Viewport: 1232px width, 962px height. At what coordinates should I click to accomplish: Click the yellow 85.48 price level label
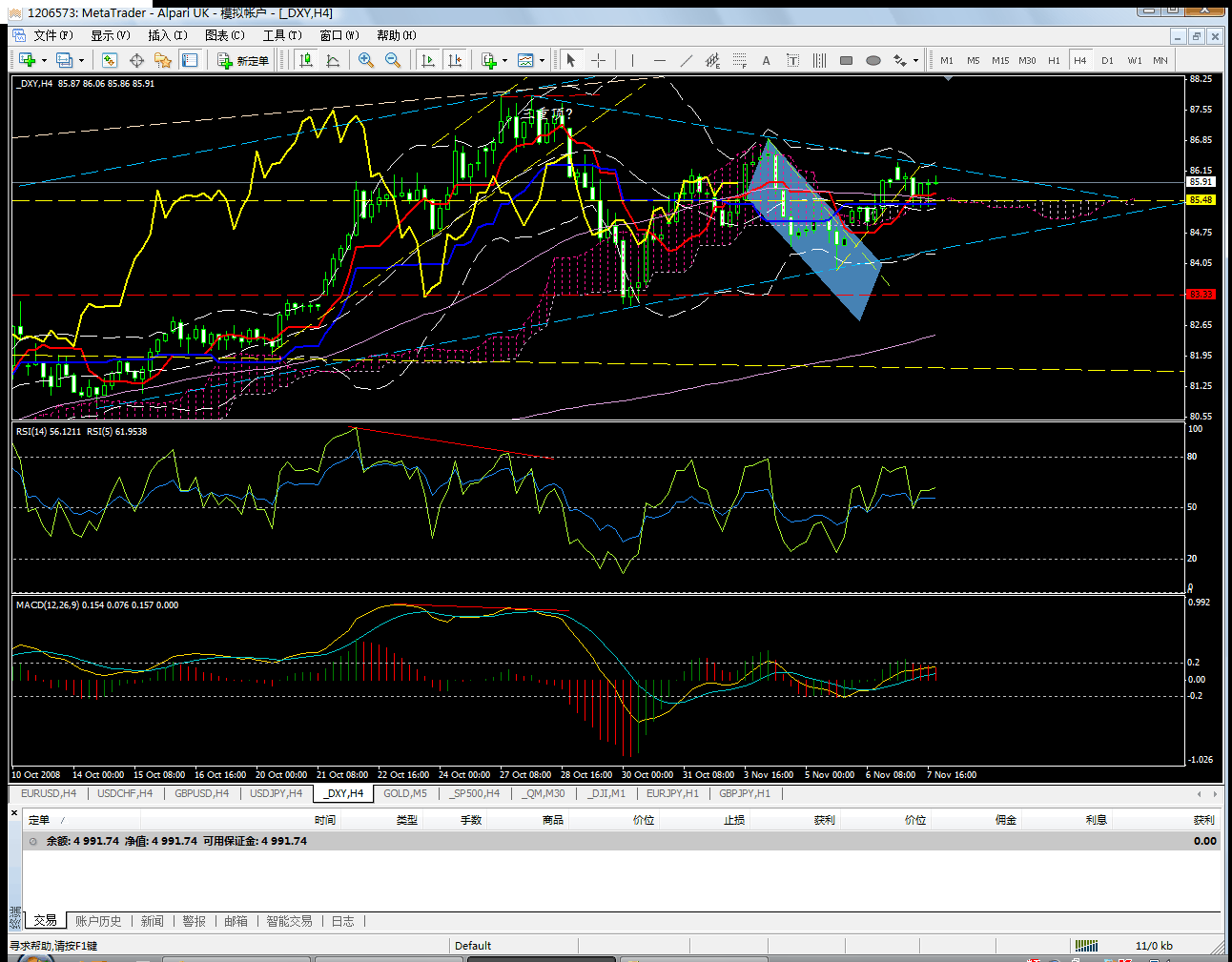tap(1201, 200)
